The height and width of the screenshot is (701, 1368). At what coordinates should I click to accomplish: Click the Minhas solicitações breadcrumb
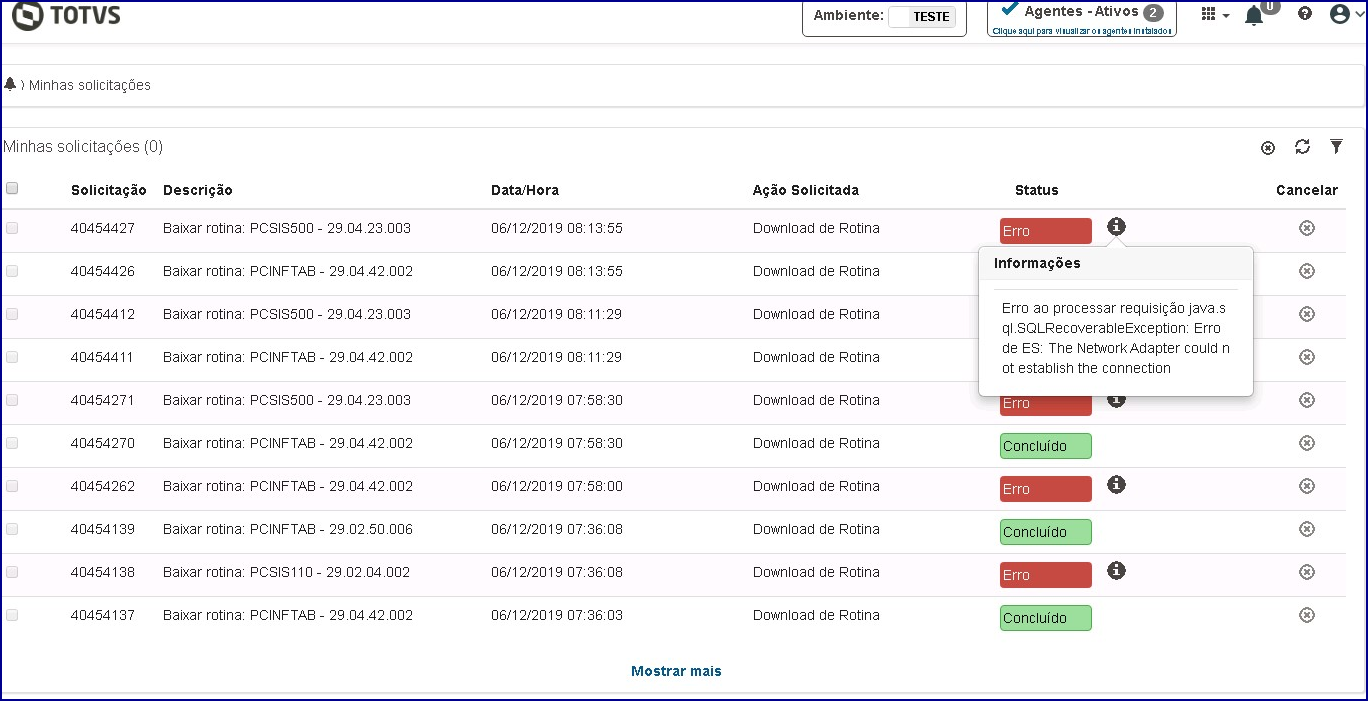[90, 85]
